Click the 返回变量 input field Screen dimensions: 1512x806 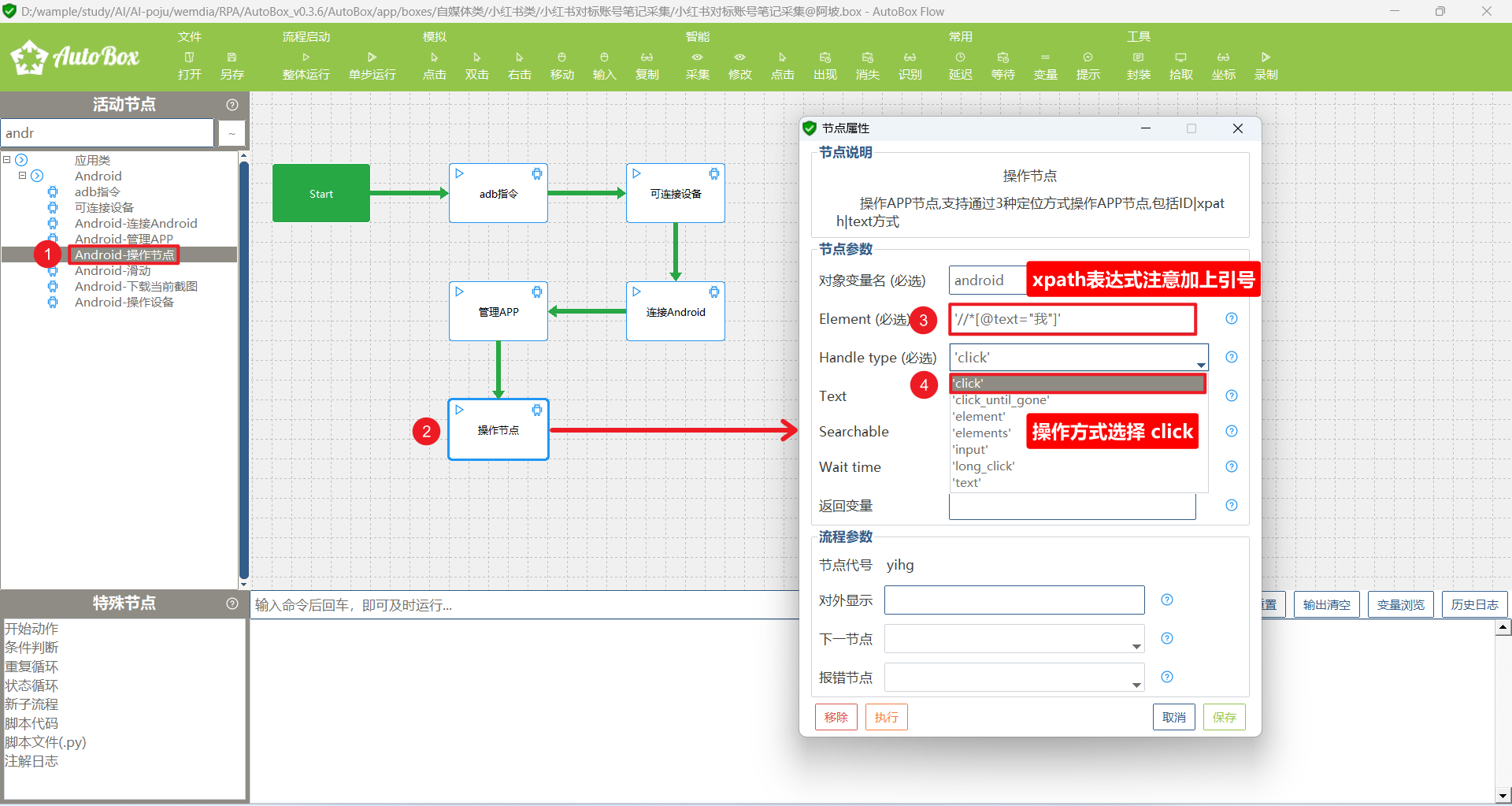pyautogui.click(x=1072, y=506)
